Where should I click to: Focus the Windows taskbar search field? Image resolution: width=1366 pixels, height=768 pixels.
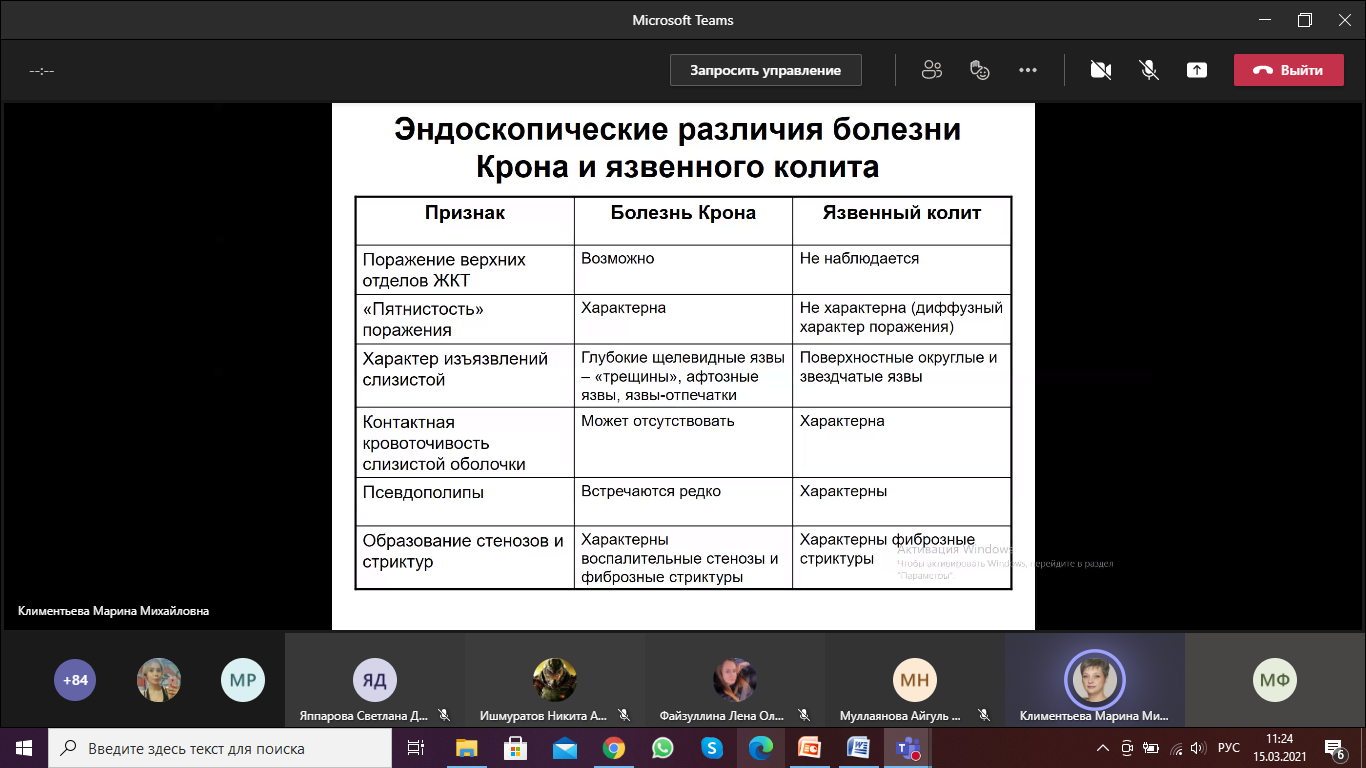(220, 748)
